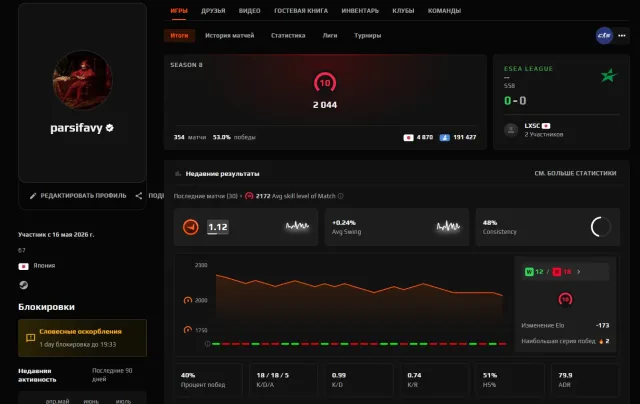Image resolution: width=640 pixels, height=404 pixels.
Task: Click the orange rating icon beside 1.12
Action: coord(190,227)
